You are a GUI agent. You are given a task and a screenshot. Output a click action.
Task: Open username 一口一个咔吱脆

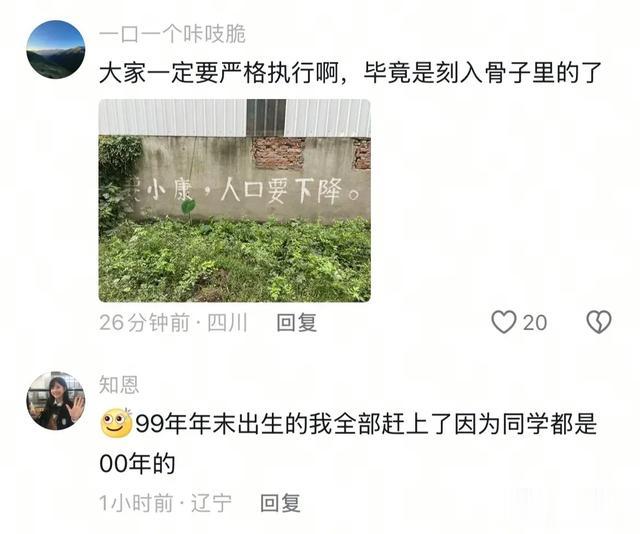coord(172,34)
